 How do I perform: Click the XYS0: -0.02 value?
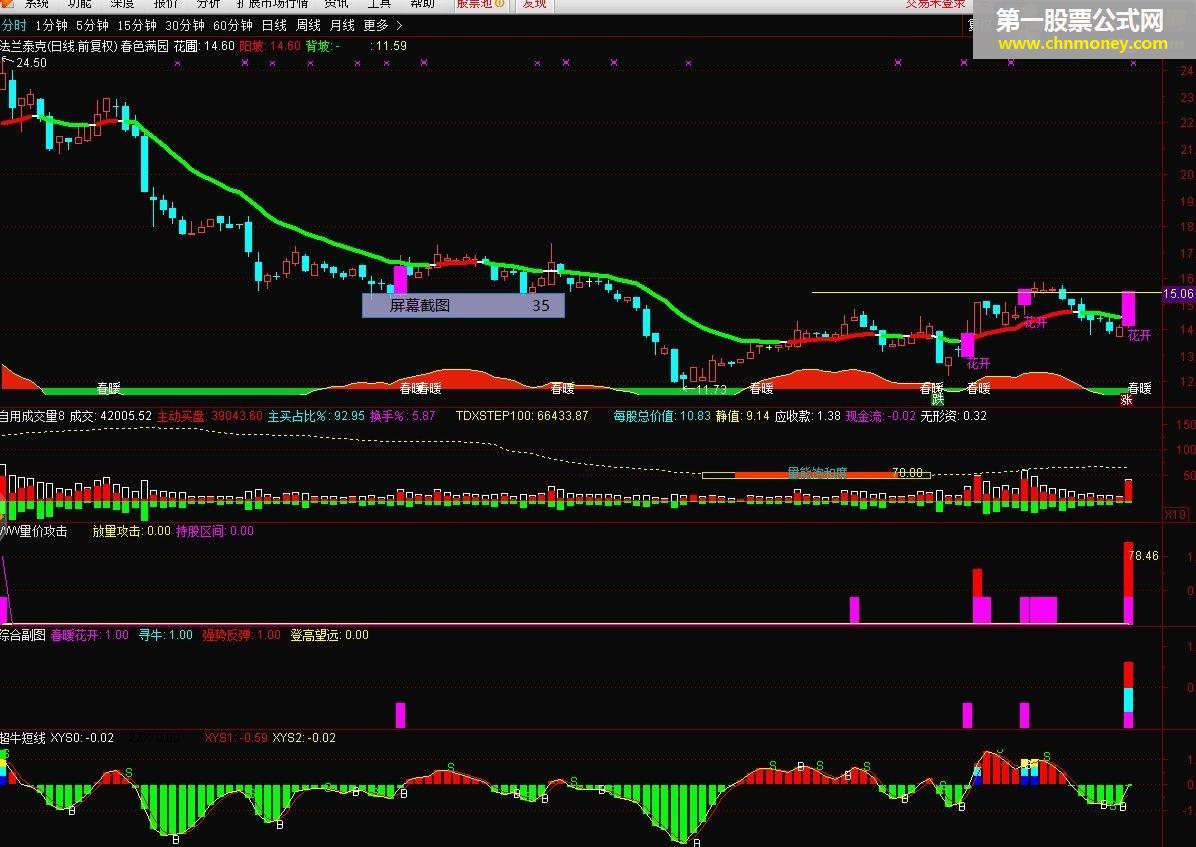82,738
